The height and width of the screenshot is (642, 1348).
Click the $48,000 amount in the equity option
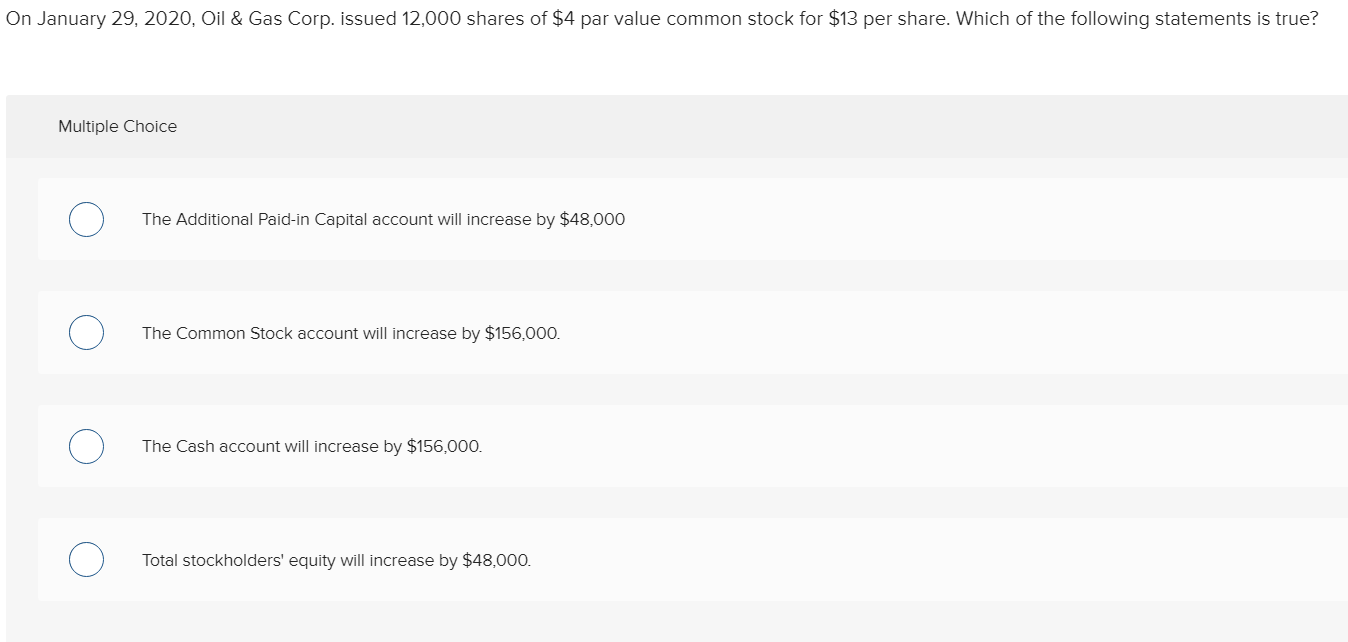tap(497, 560)
